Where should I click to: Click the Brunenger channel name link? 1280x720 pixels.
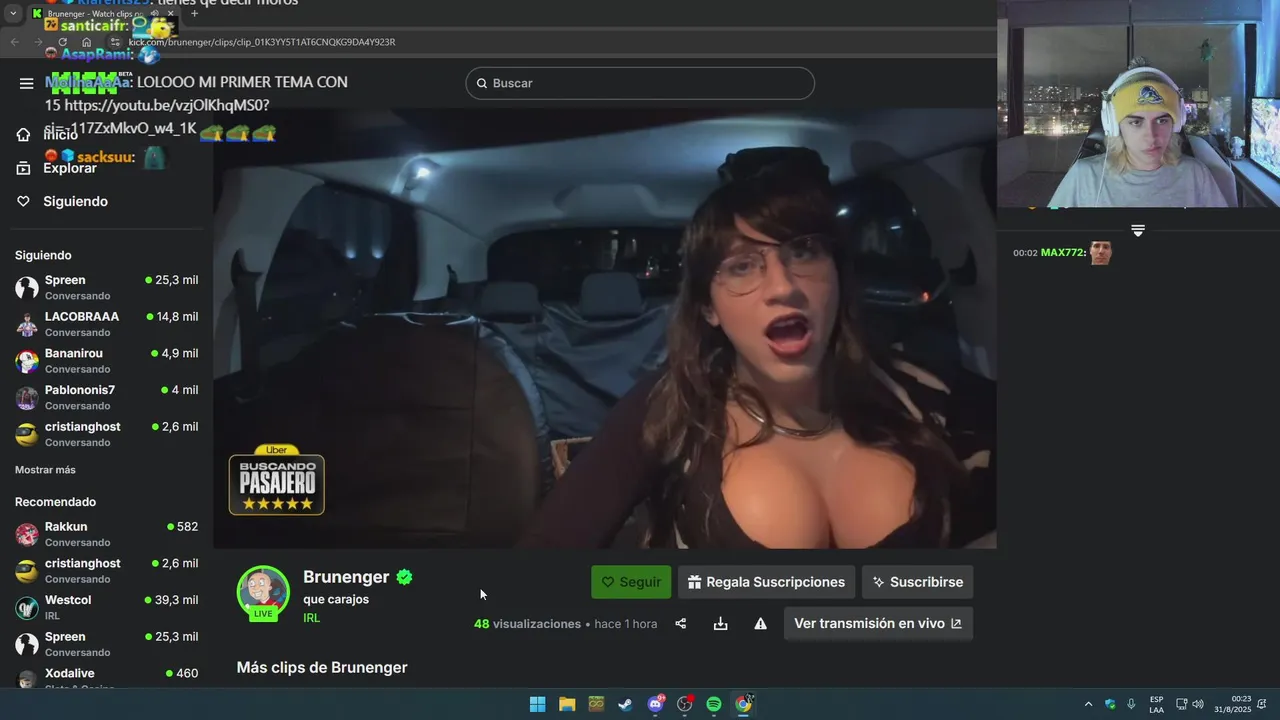click(x=346, y=577)
